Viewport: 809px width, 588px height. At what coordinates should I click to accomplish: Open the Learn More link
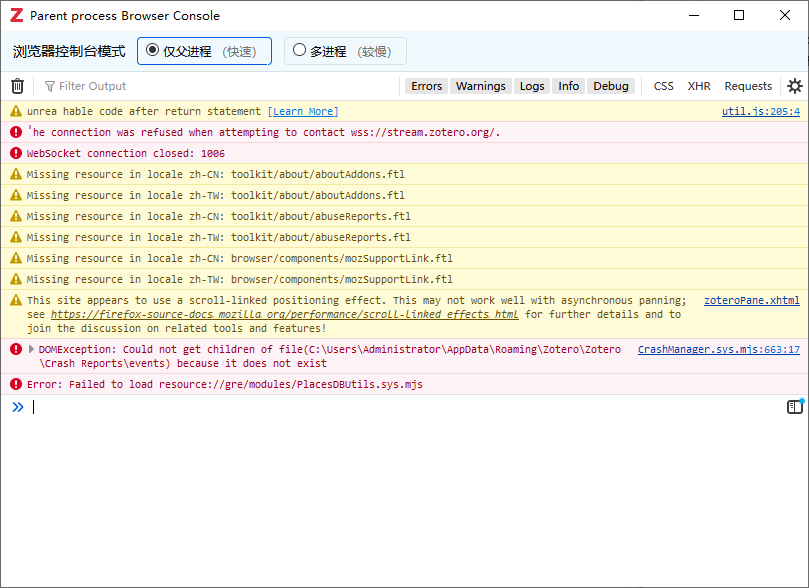tap(303, 111)
